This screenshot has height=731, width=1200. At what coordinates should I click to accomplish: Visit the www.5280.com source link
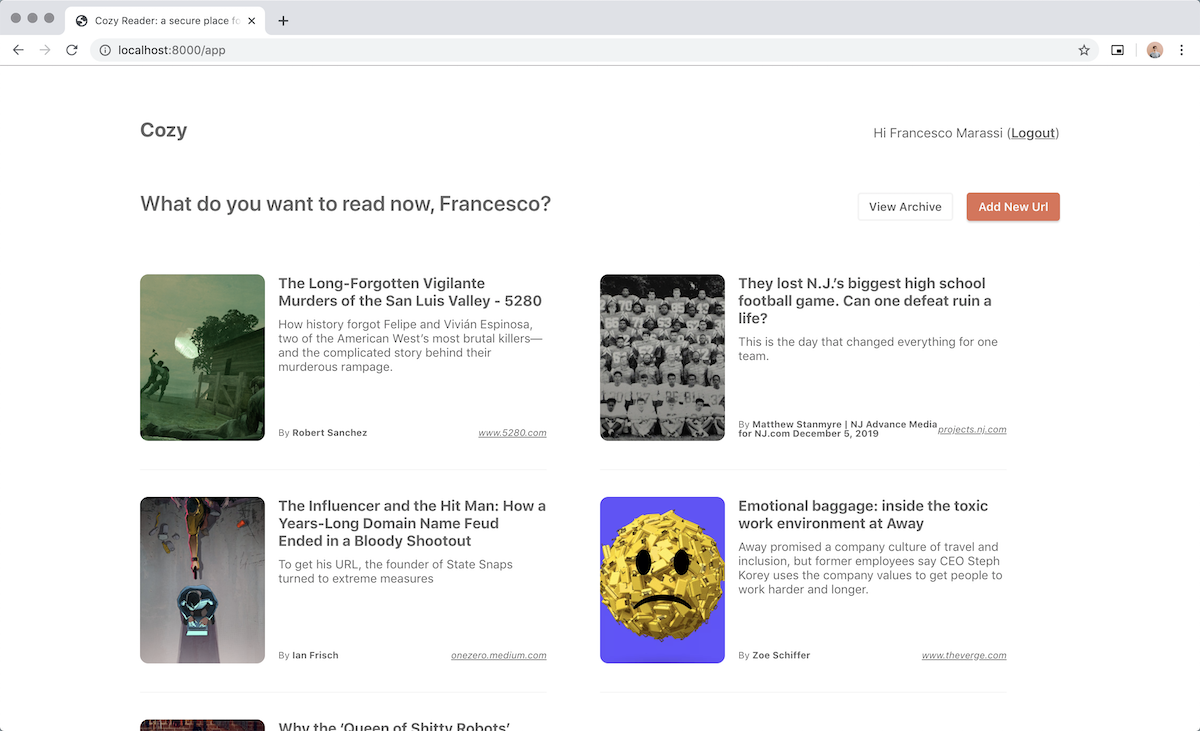coord(512,433)
